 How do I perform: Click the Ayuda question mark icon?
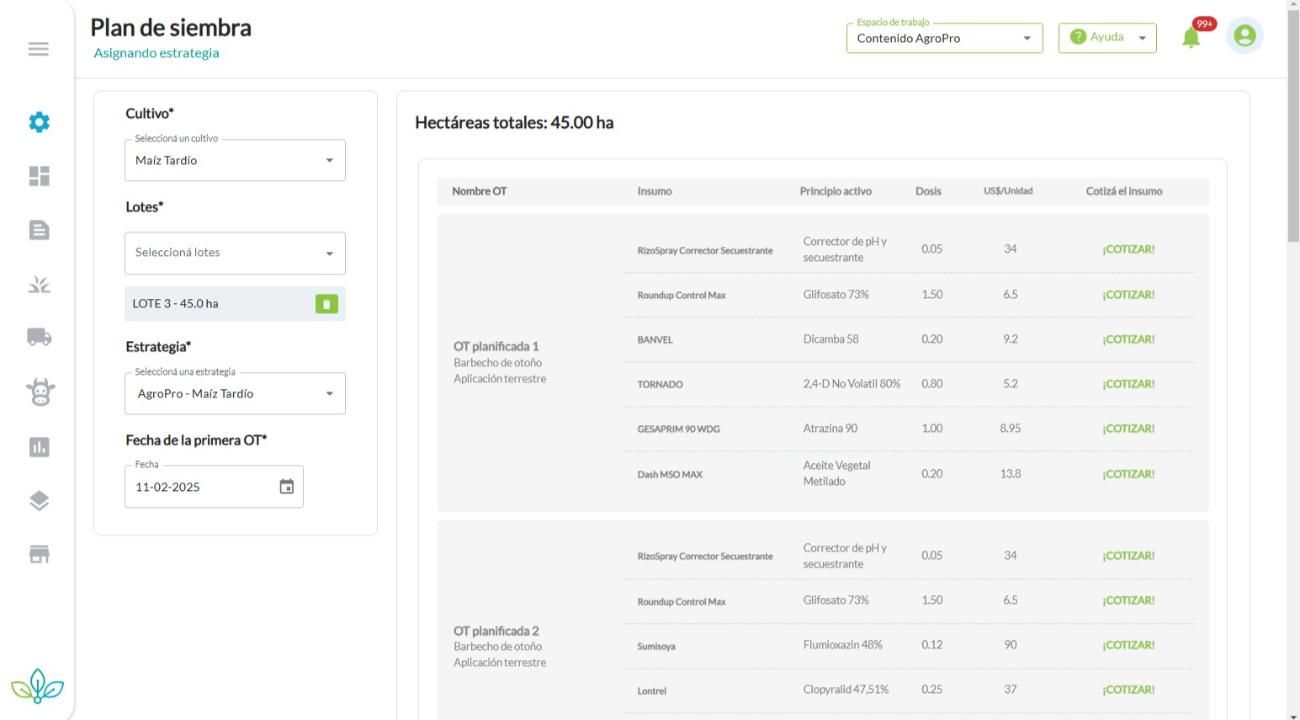[x=1078, y=37]
